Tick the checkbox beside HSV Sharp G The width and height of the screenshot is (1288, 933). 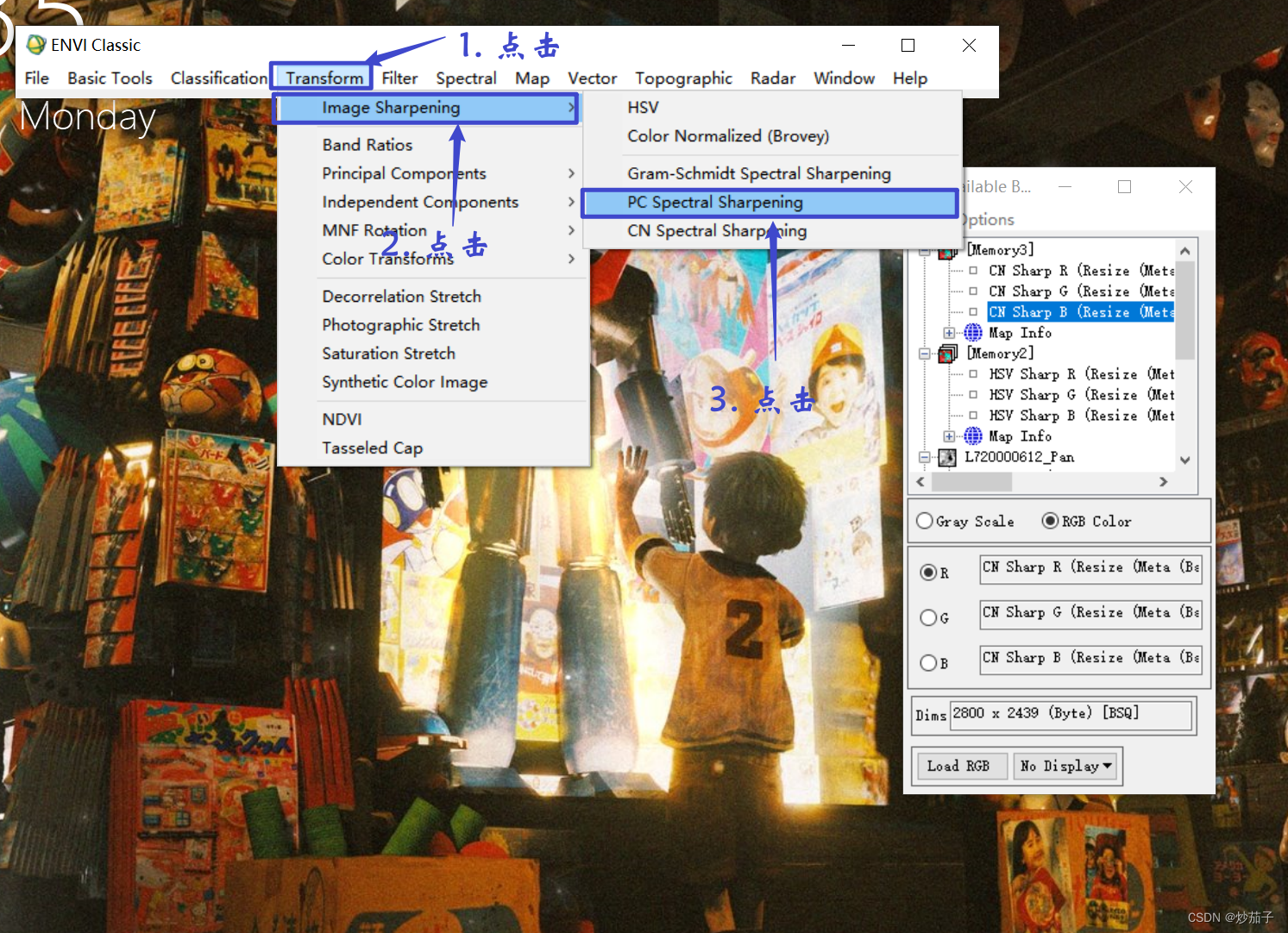tap(973, 395)
